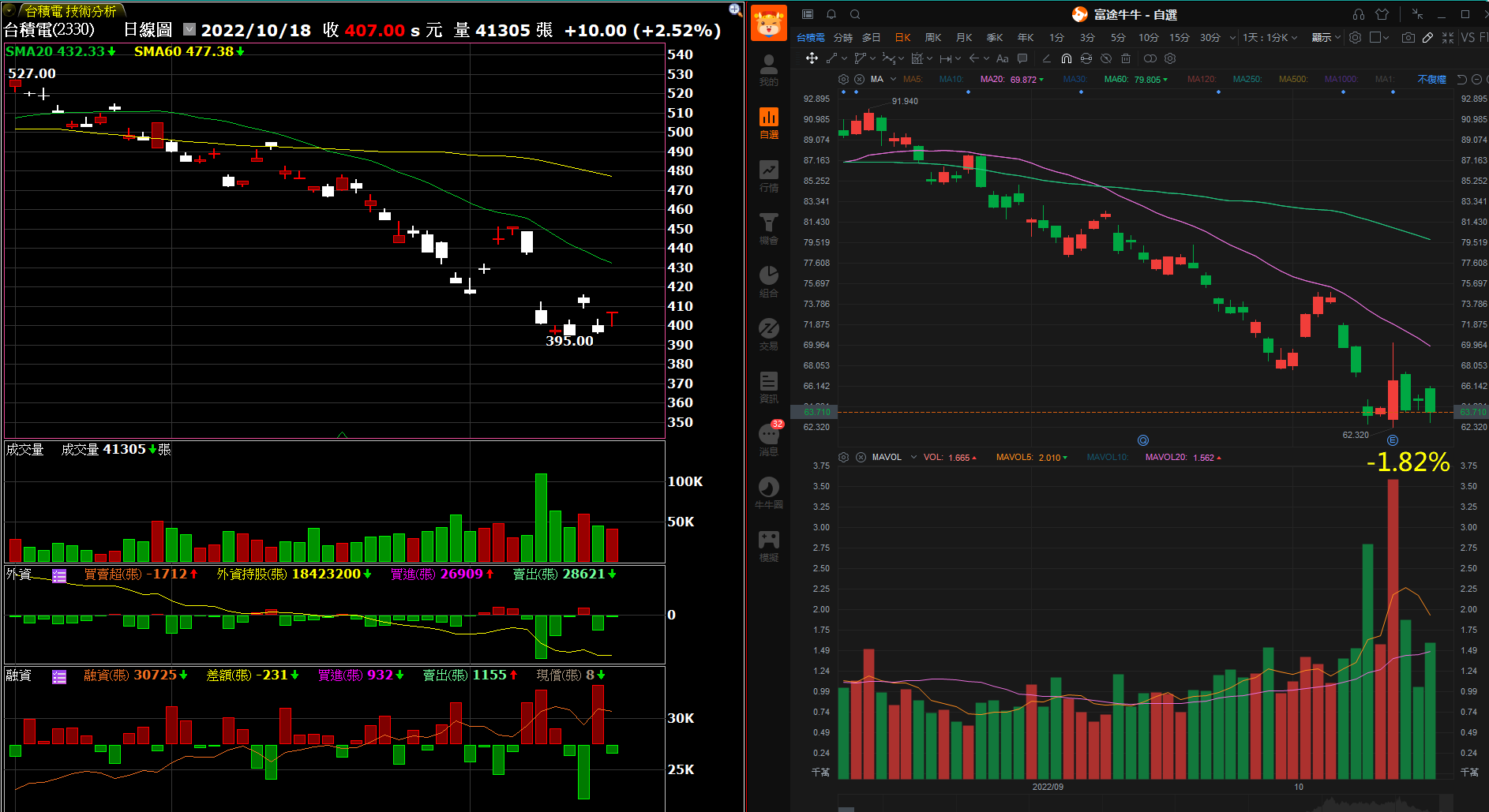1489x812 pixels.
Task: Open the 我的 profile sidebar icon
Action: tap(768, 70)
